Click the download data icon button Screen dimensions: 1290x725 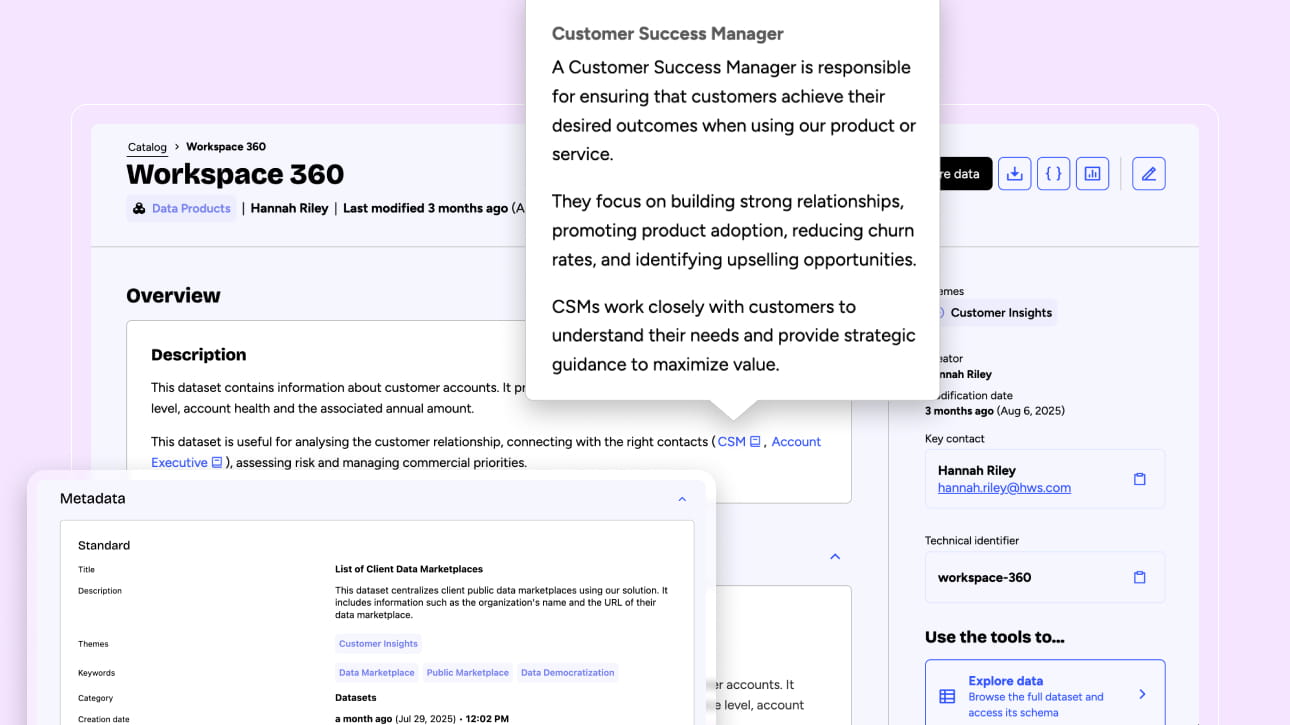coord(1014,174)
